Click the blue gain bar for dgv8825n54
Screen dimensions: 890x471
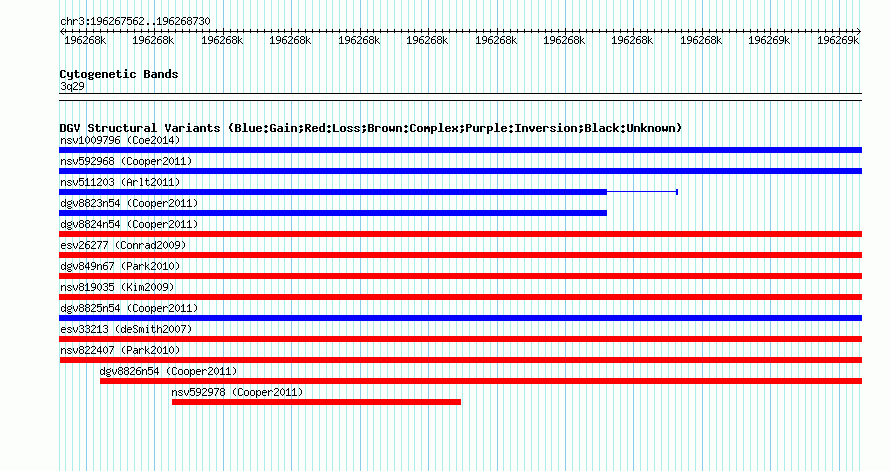click(x=460, y=318)
